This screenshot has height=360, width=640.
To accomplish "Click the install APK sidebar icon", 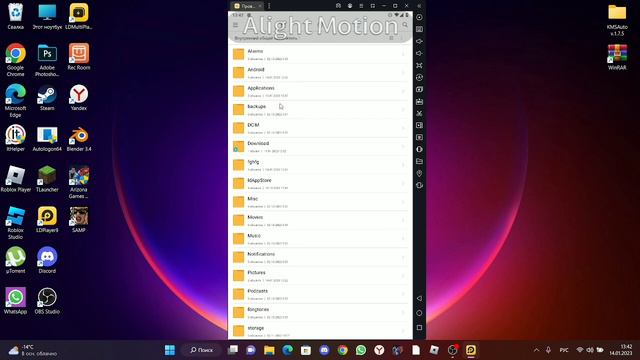I will pyautogui.click(x=419, y=101).
